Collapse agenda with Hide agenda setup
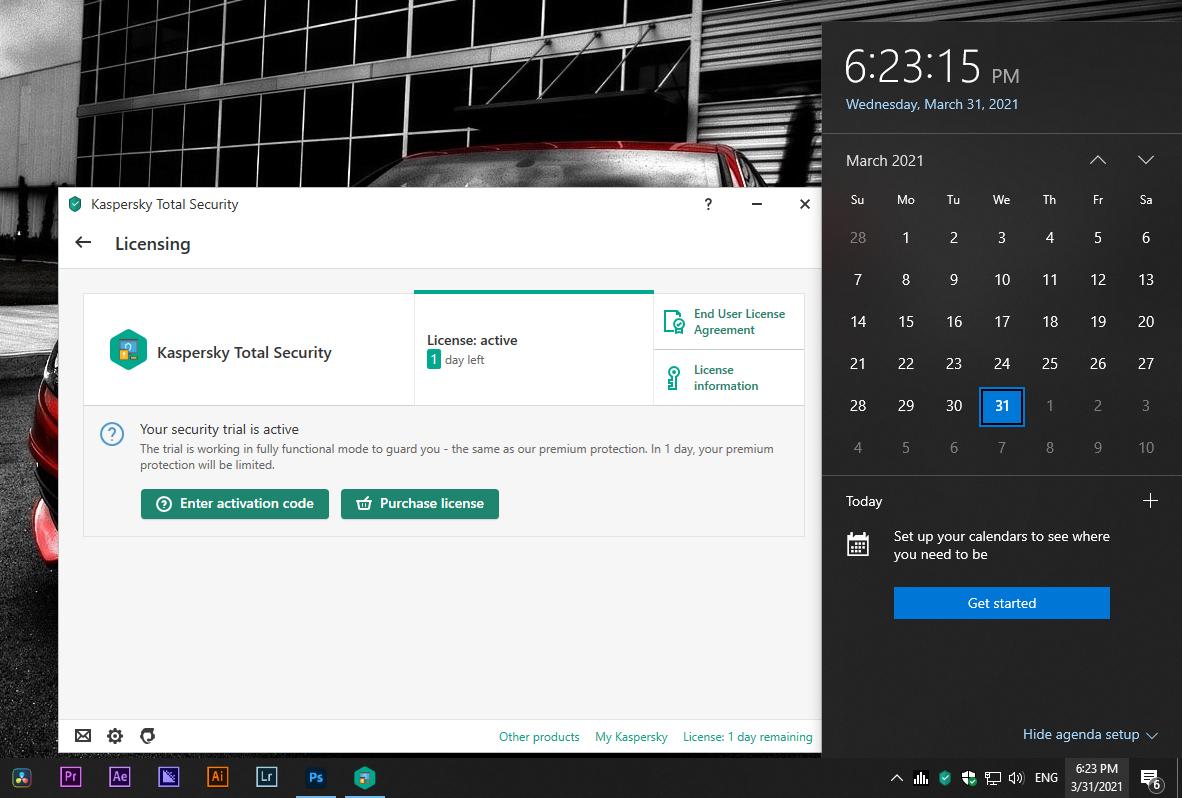Viewport: 1182px width, 798px height. (1090, 735)
